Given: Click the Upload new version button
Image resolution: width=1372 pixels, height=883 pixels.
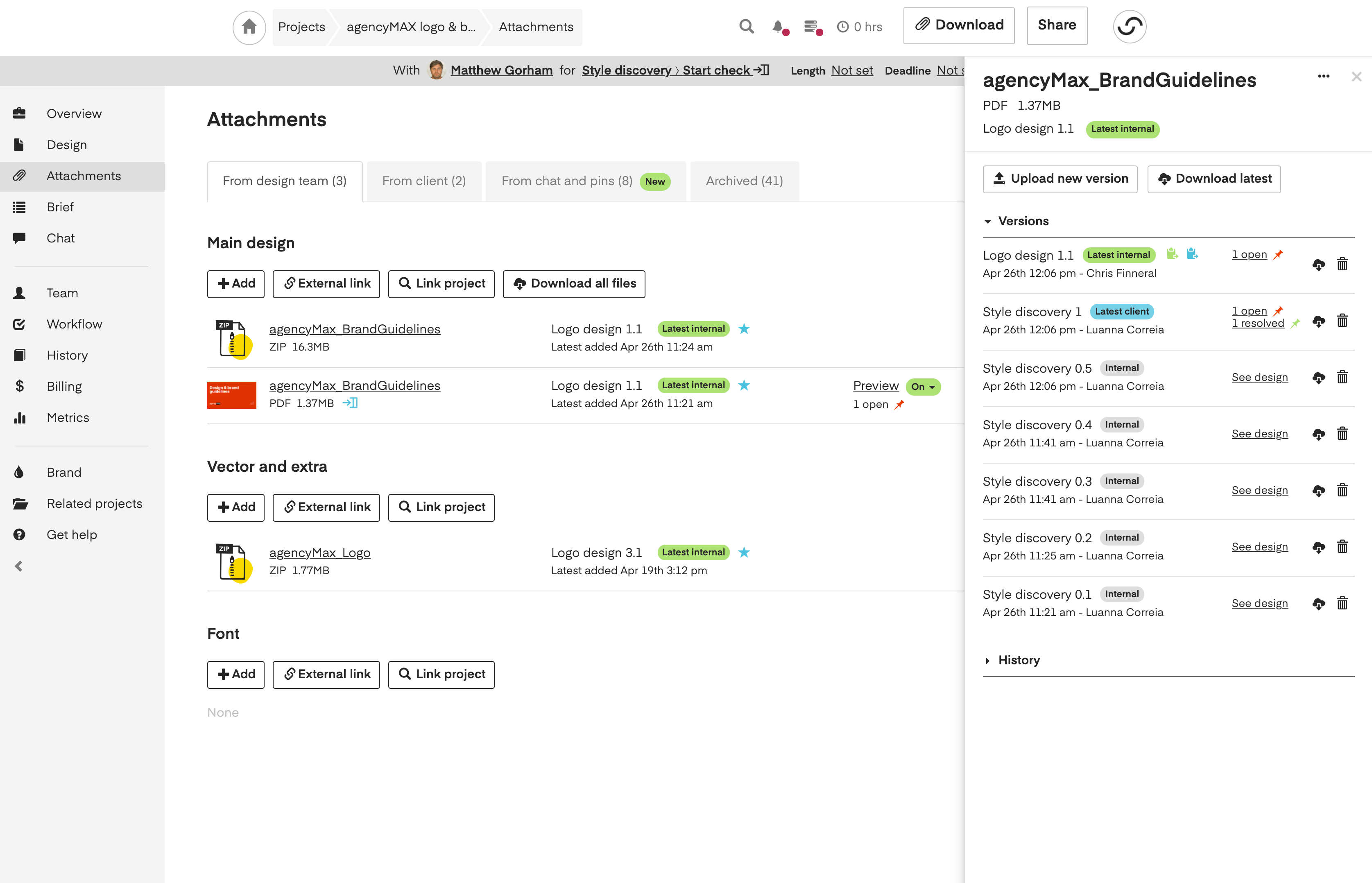Looking at the screenshot, I should pos(1060,179).
